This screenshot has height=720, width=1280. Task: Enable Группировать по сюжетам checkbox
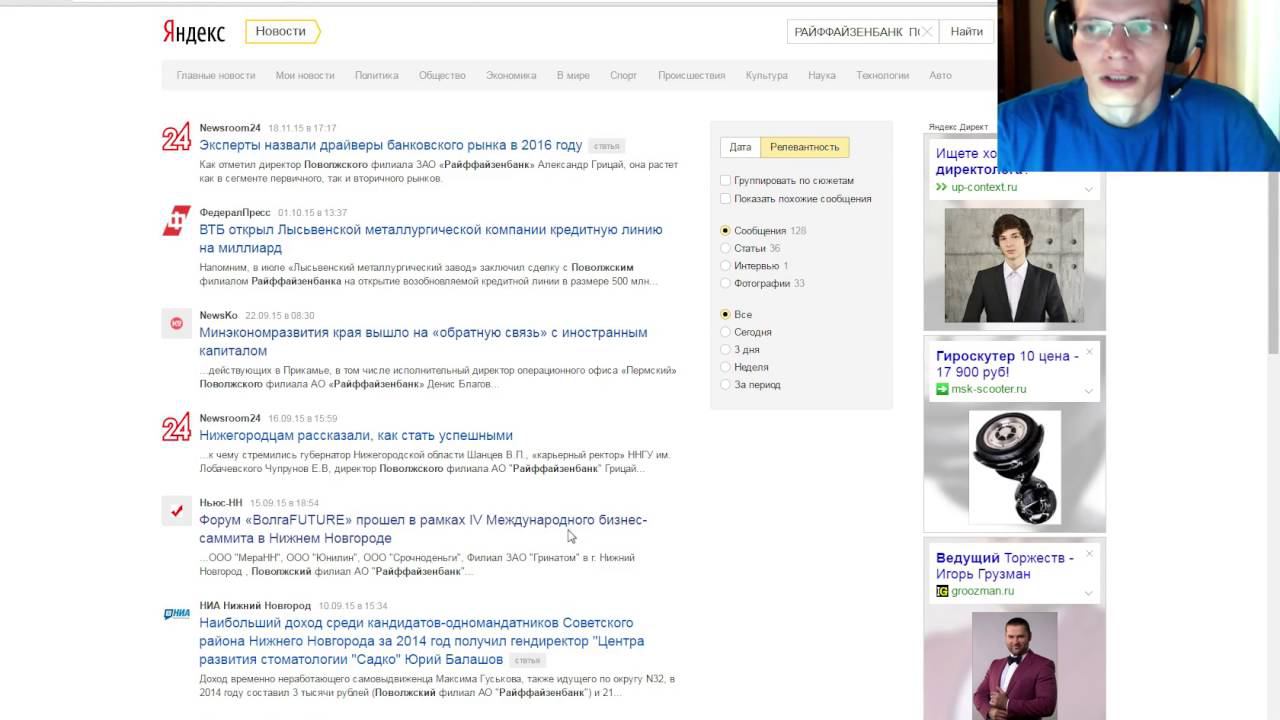726,181
